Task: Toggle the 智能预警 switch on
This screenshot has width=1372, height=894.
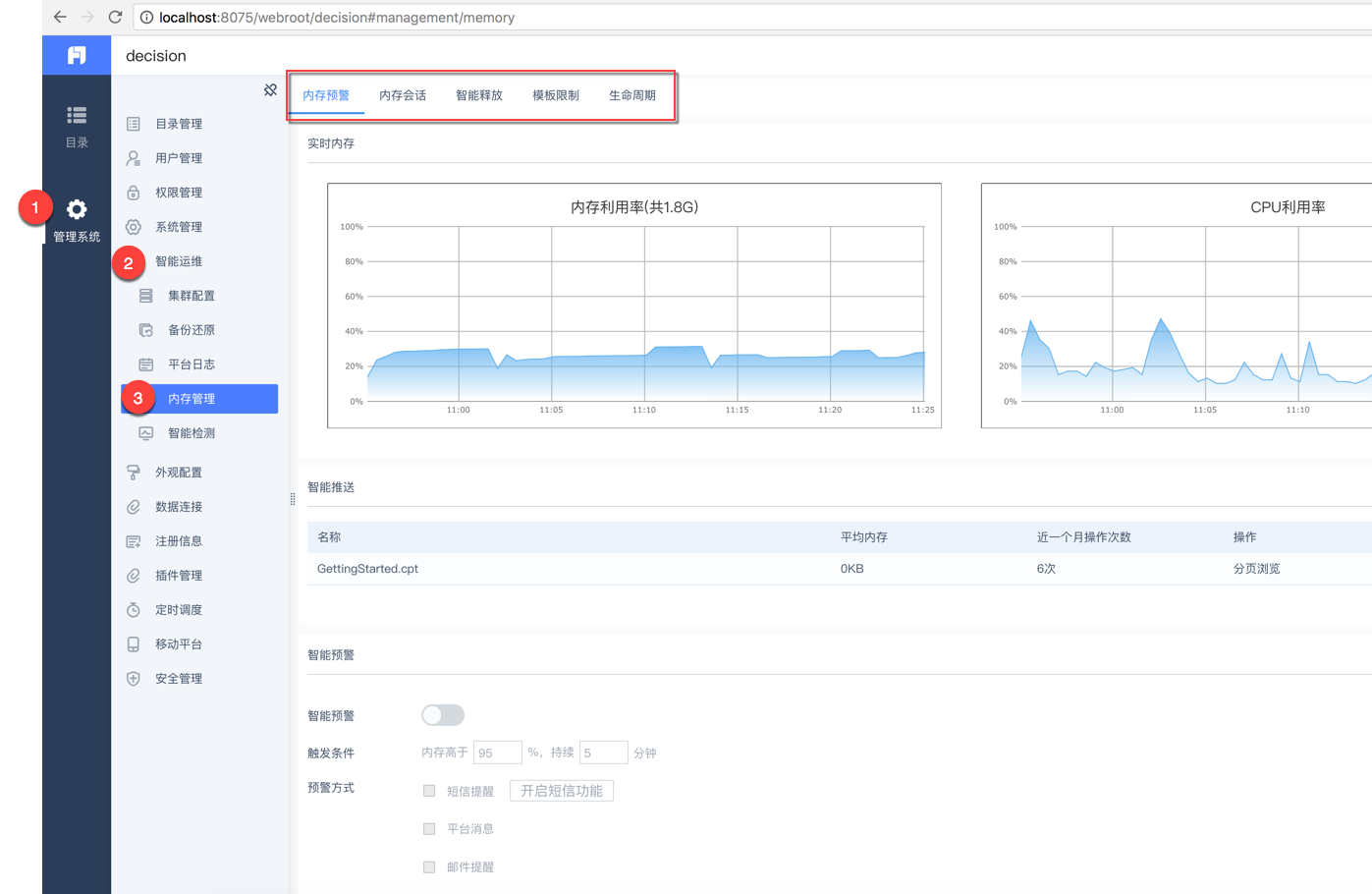Action: coord(442,715)
